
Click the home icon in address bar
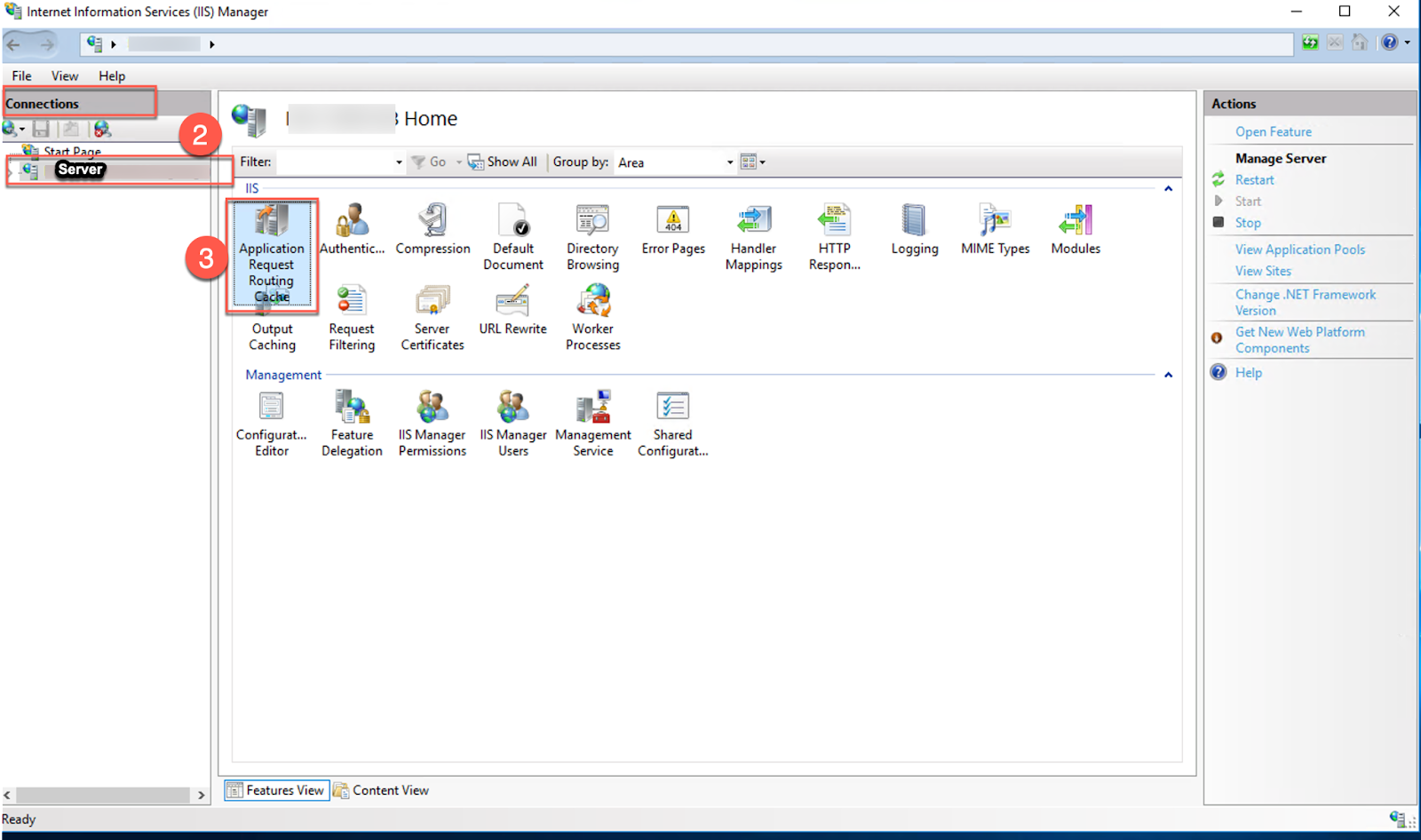coord(1360,43)
